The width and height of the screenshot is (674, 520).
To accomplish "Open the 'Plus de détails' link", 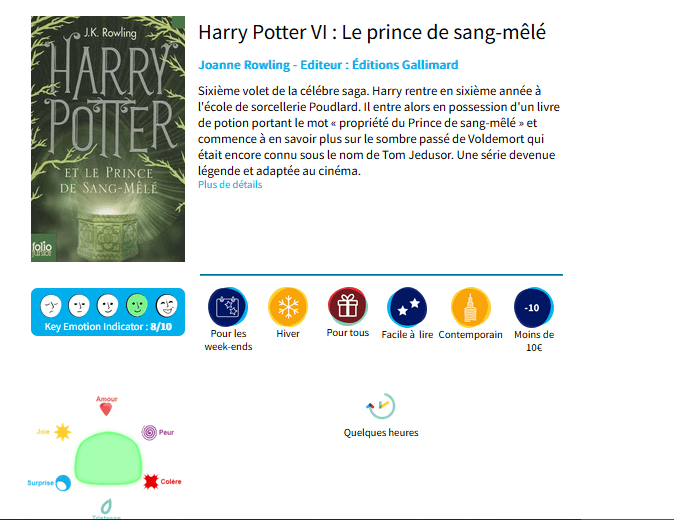I will click(x=230, y=185).
